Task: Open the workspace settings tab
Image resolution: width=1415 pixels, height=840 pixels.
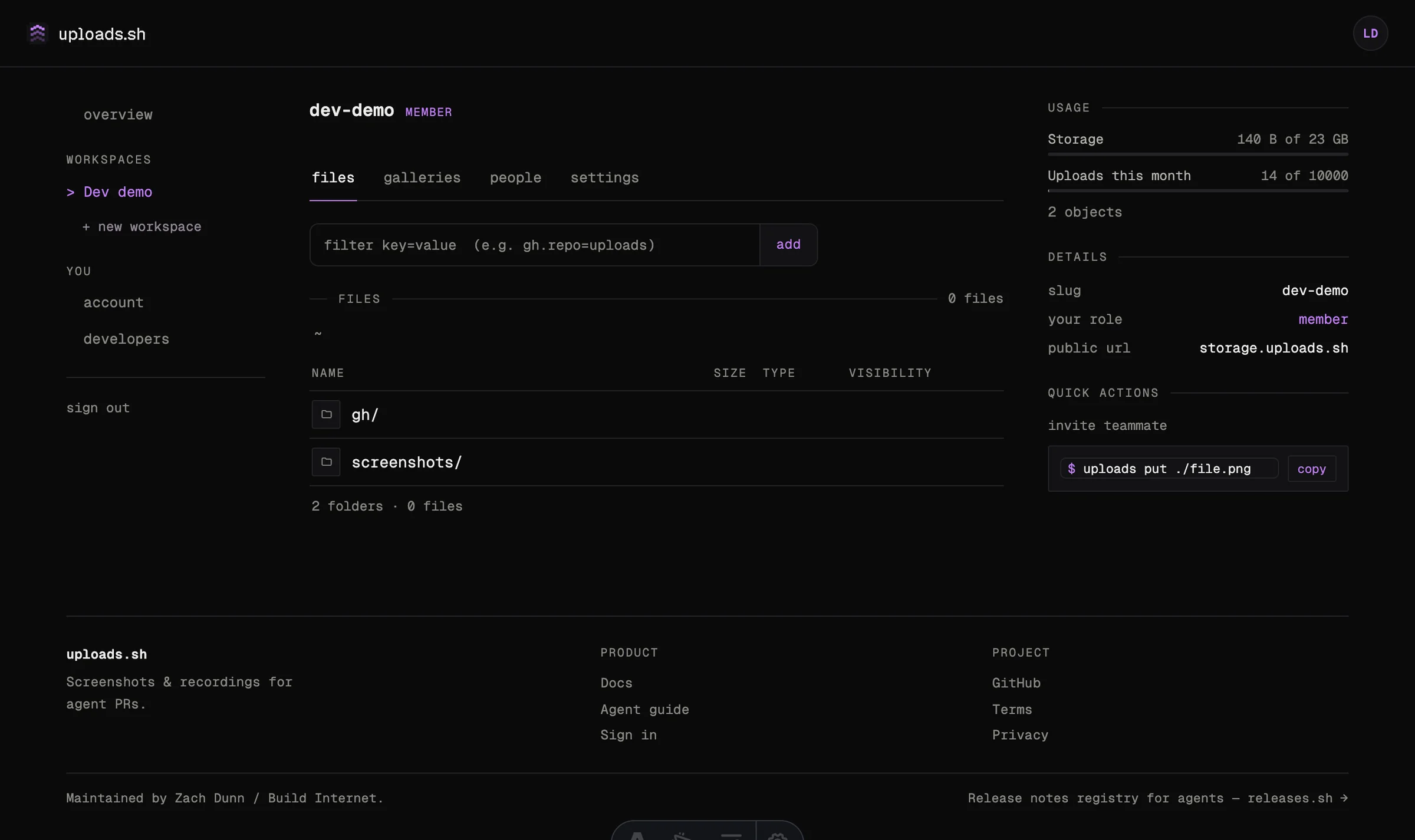Action: click(604, 177)
